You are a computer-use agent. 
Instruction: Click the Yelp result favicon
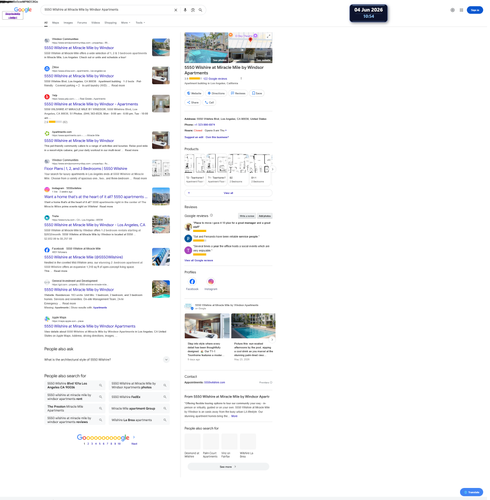pyautogui.click(x=47, y=97)
